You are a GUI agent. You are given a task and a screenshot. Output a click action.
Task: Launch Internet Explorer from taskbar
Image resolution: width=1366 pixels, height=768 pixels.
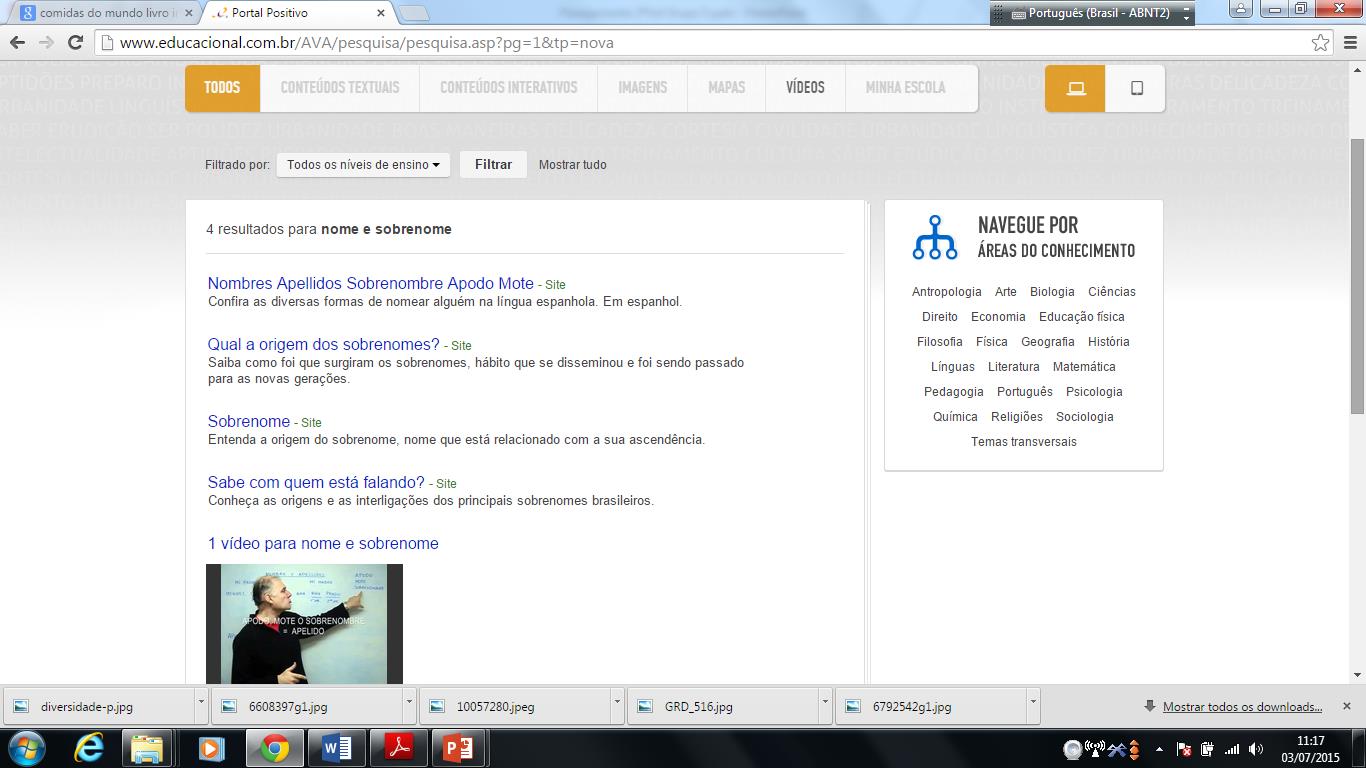pos(90,748)
